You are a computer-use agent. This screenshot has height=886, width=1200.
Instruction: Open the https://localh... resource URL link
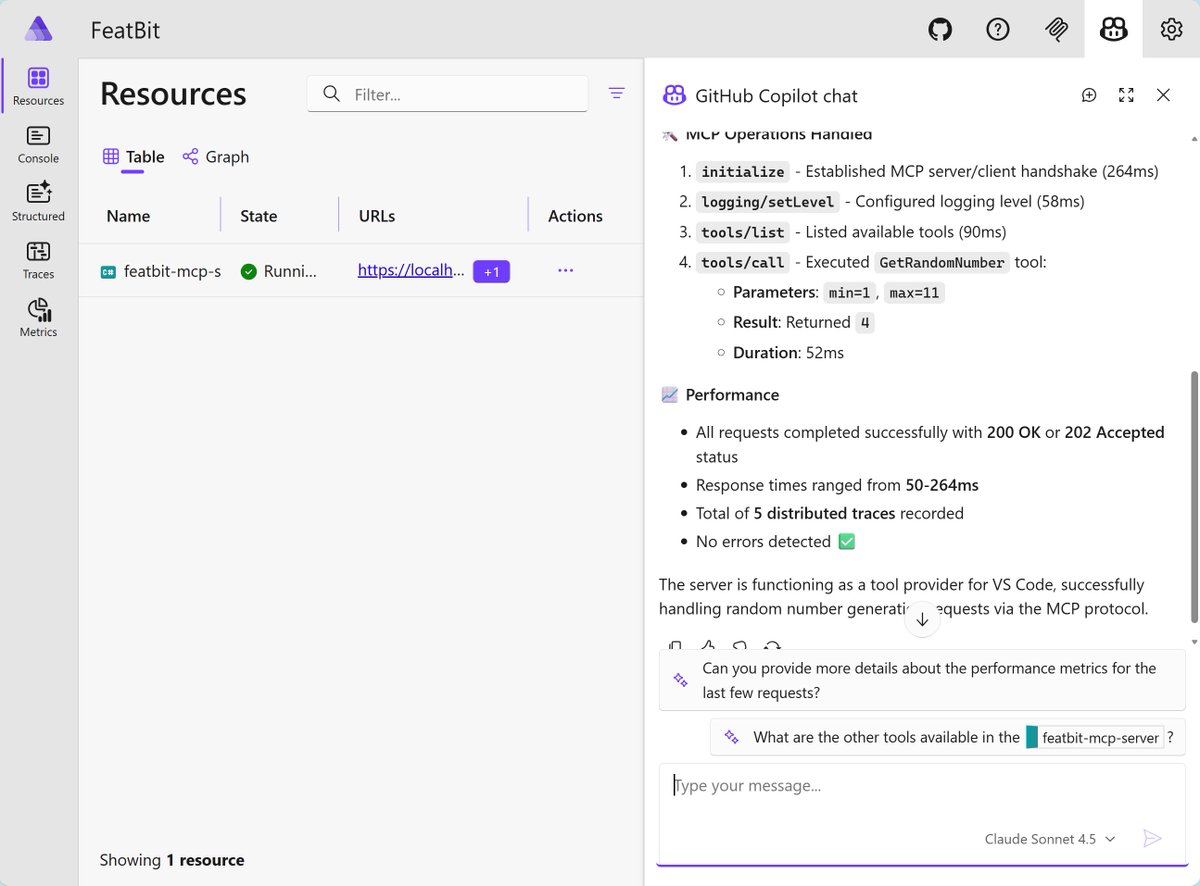411,270
